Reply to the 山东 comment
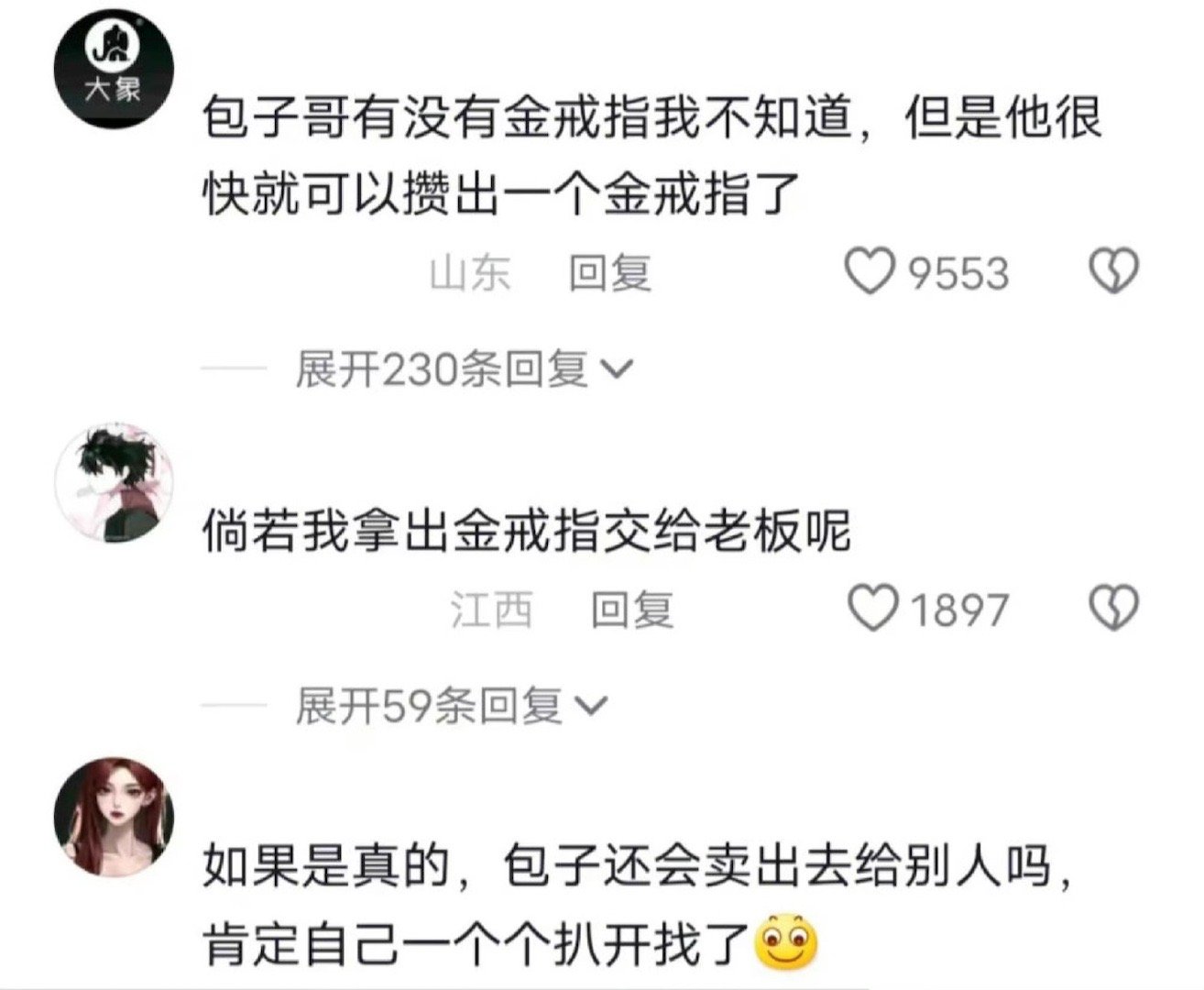This screenshot has width=1204, height=990. (x=610, y=273)
